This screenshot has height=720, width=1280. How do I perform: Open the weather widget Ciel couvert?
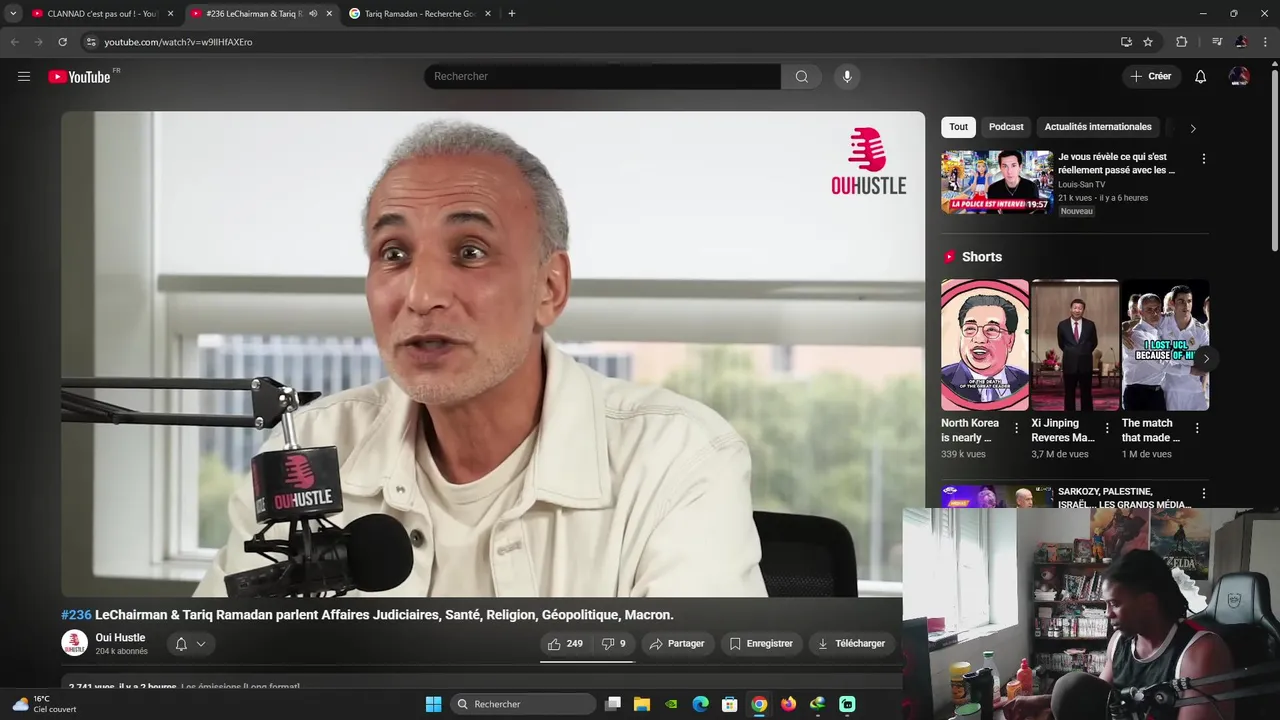pos(44,704)
